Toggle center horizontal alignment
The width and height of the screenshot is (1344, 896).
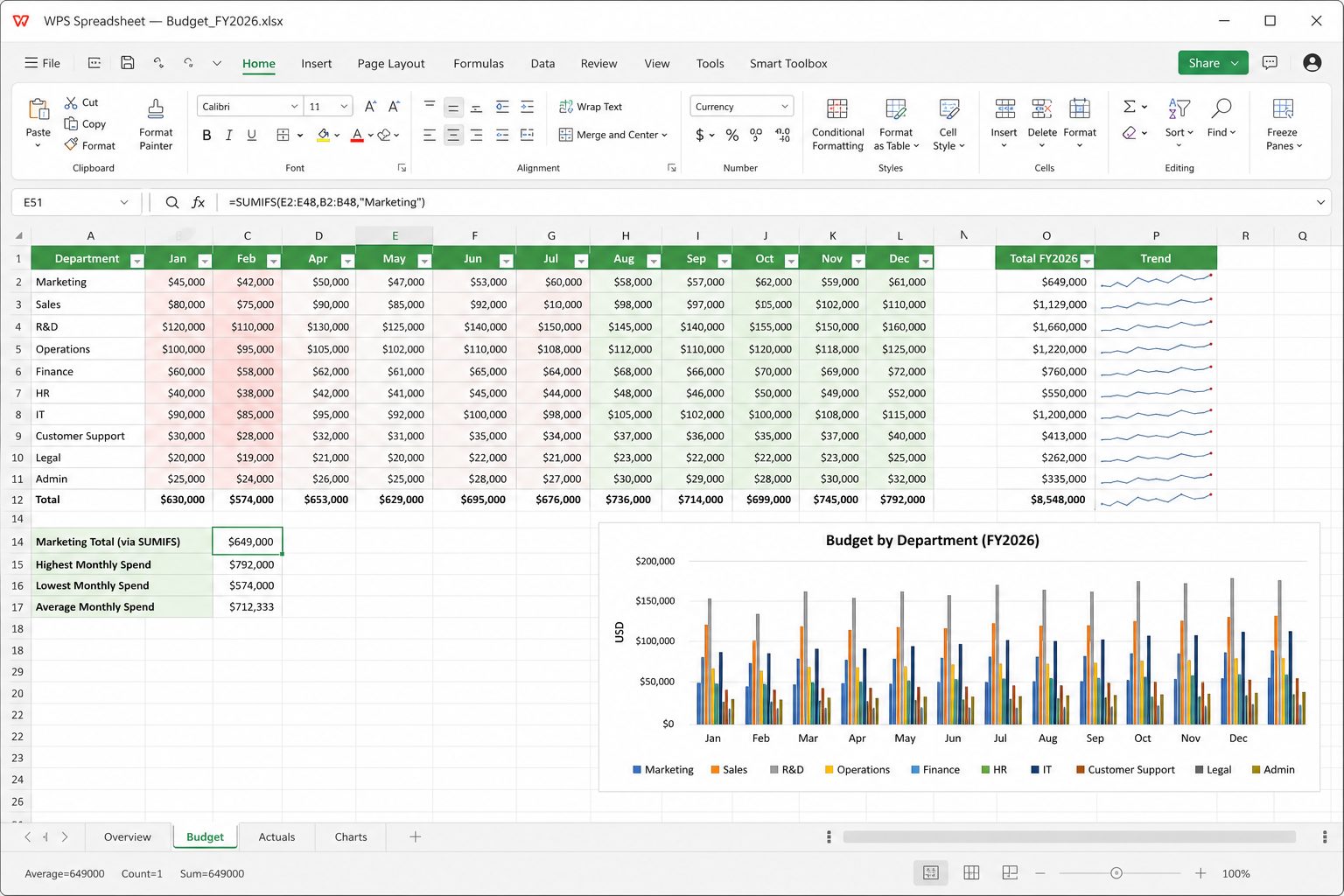click(453, 135)
